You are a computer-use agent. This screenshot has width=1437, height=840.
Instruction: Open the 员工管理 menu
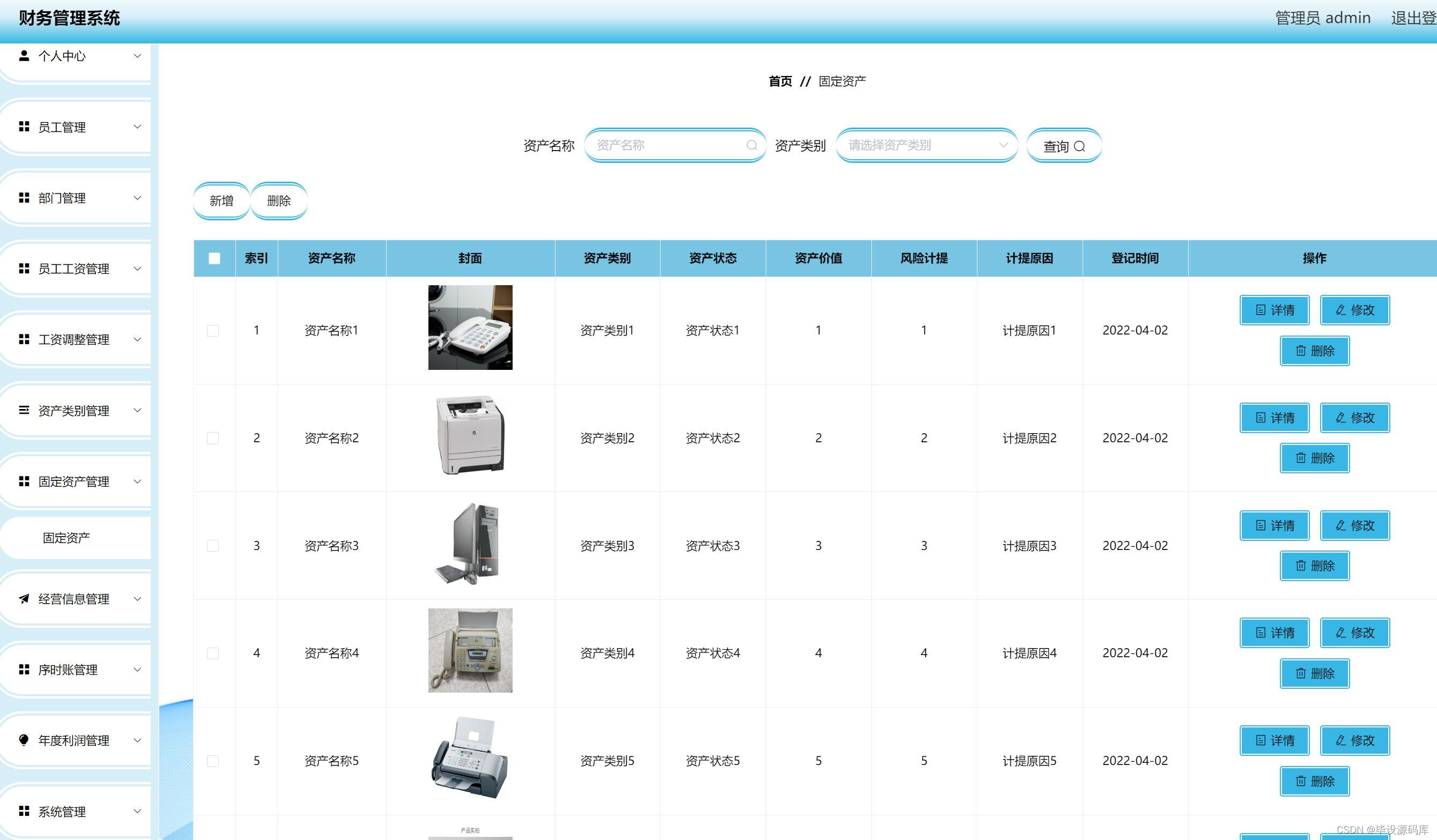75,127
